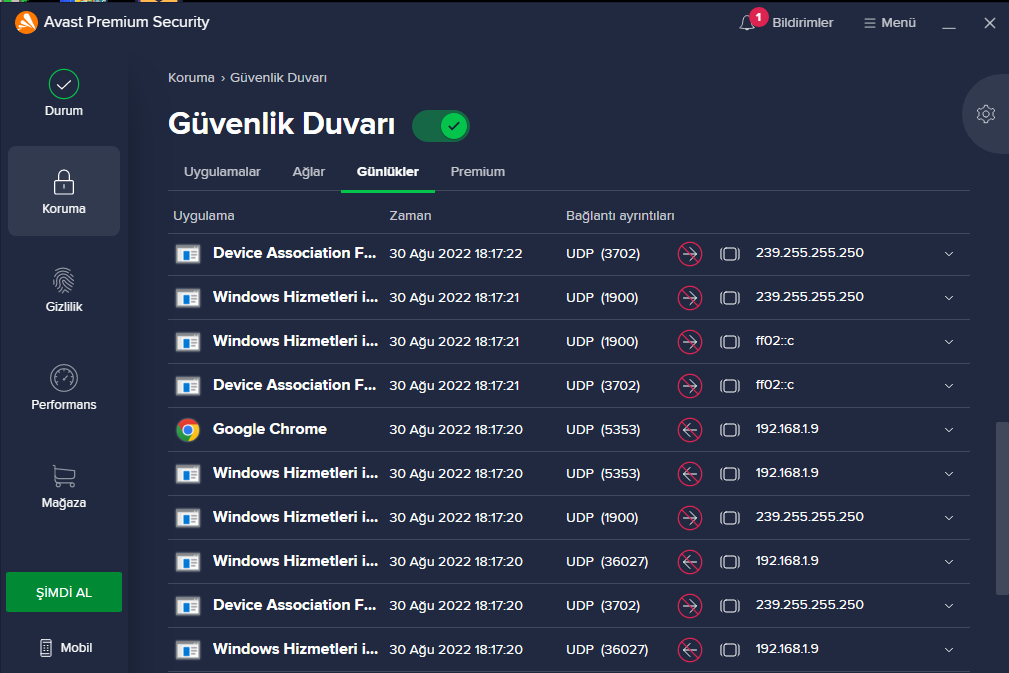The height and width of the screenshot is (673, 1009).
Task: Expand the 18:17:20 UDP (3702) entry
Action: point(949,606)
